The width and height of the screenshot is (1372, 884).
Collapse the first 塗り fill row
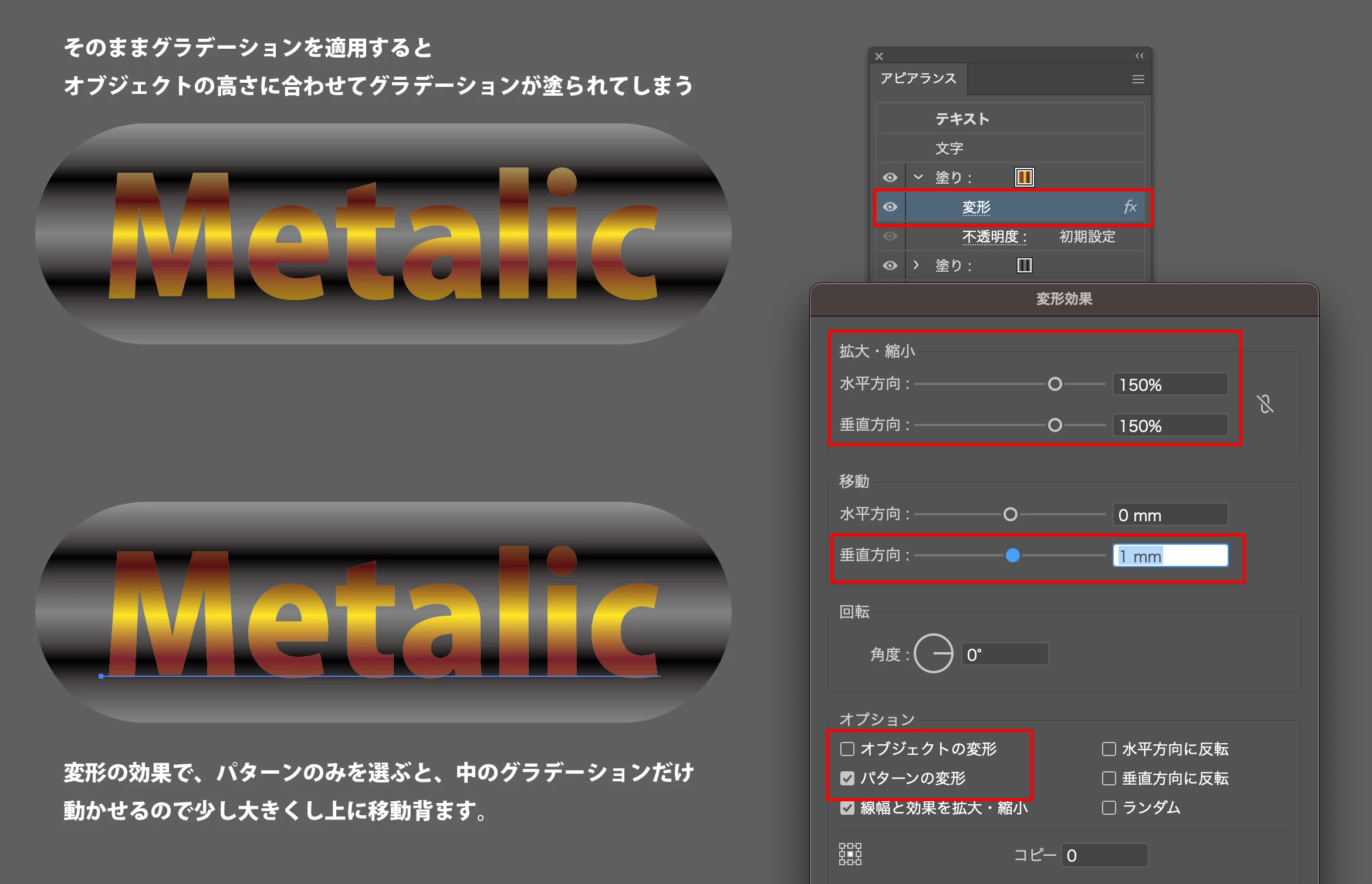coord(918,177)
